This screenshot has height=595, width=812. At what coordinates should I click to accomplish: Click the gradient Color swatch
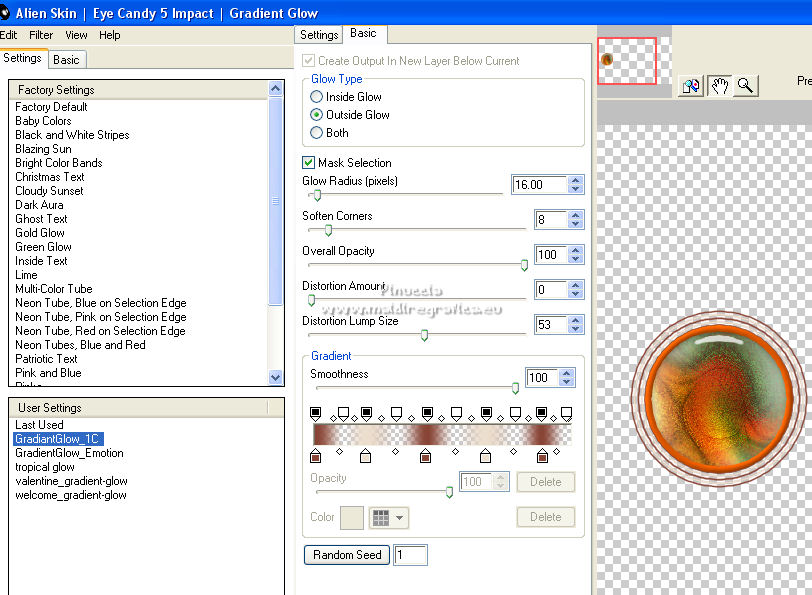pos(352,517)
